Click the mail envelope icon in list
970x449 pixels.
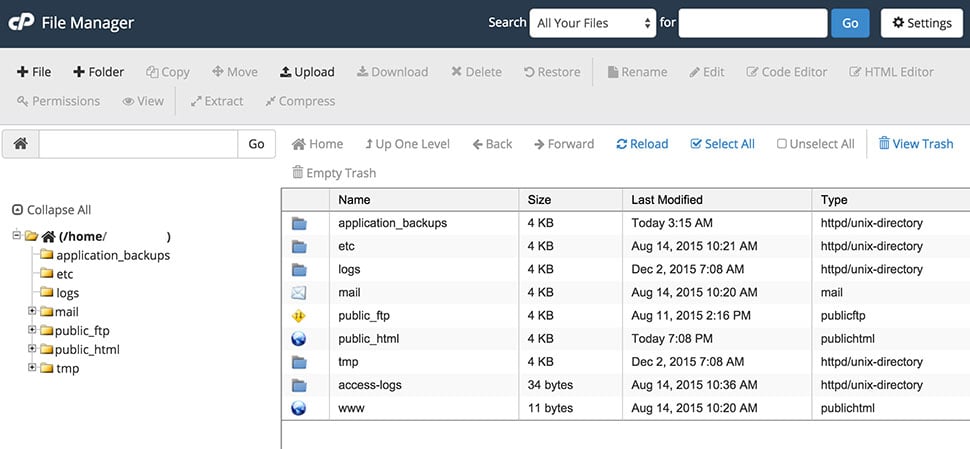click(299, 293)
